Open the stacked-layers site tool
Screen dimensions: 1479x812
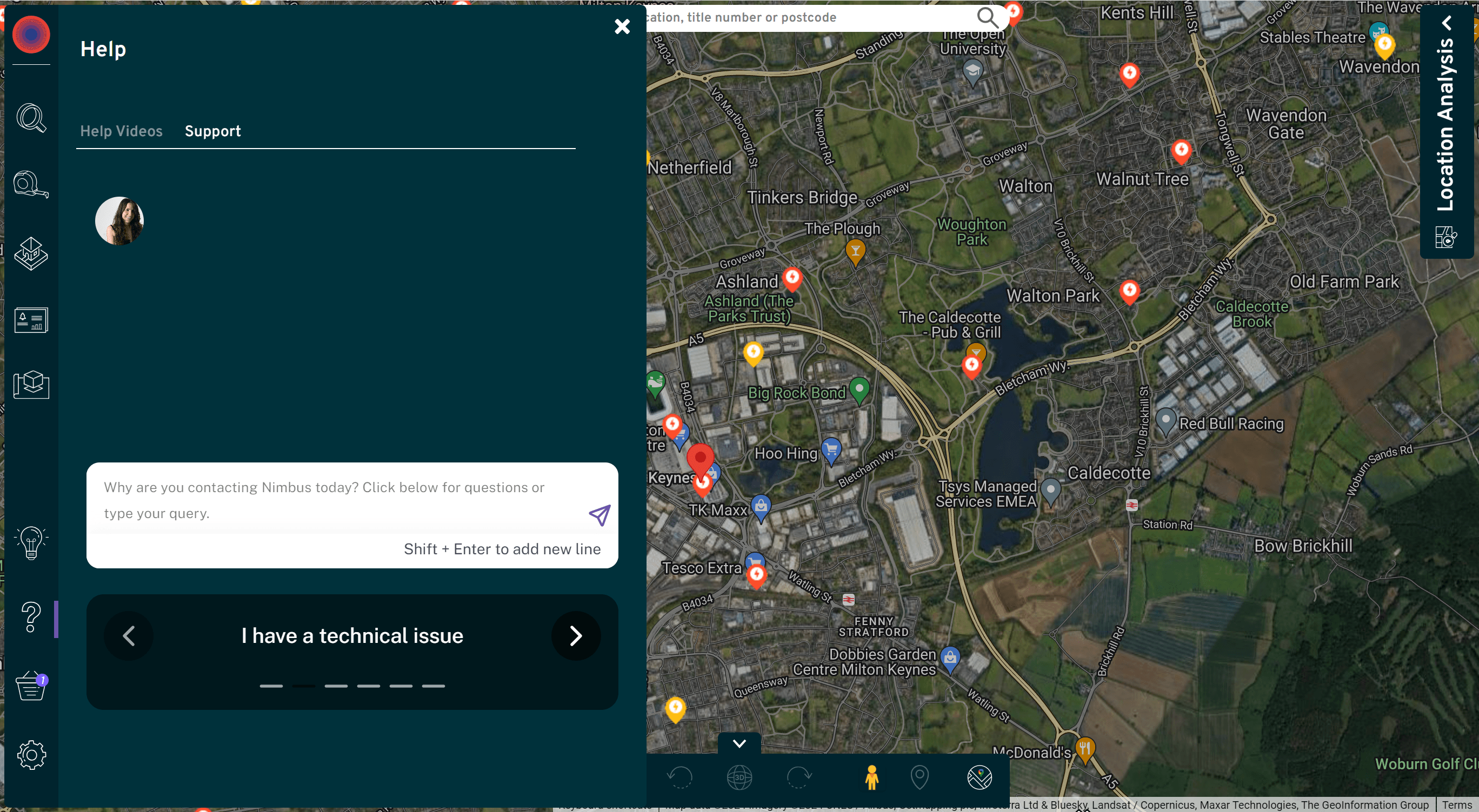point(31,253)
